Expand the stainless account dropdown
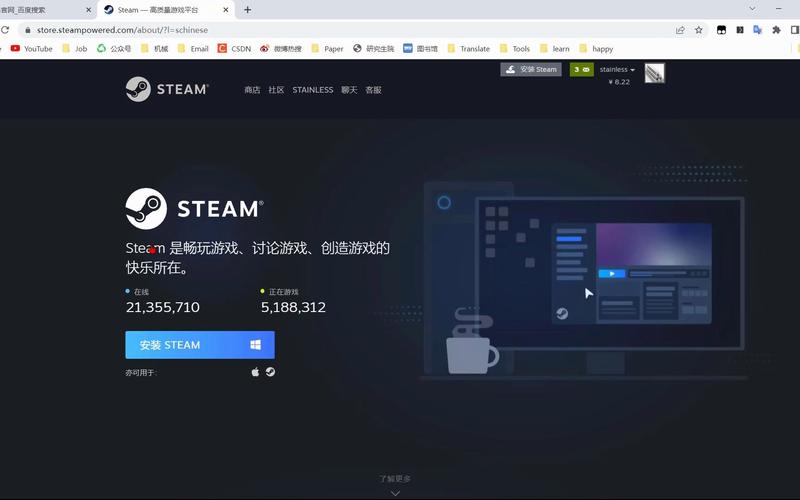The height and width of the screenshot is (500, 800). pyautogui.click(x=617, y=69)
